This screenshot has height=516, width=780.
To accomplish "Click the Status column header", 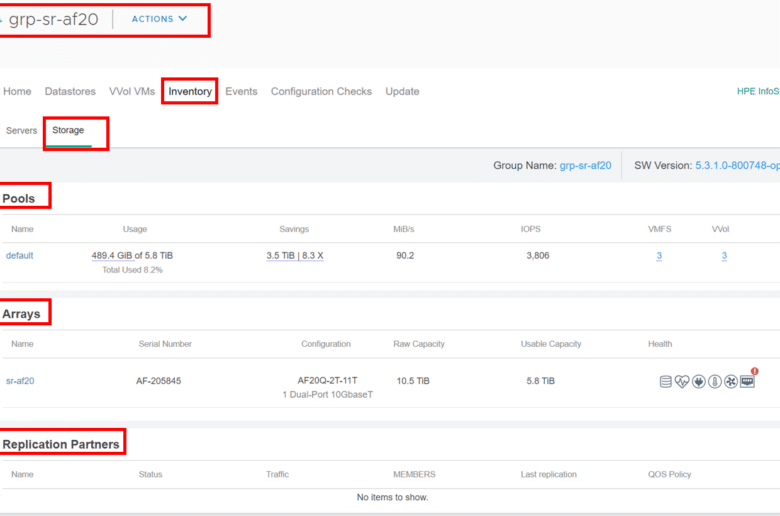I will click(151, 474).
